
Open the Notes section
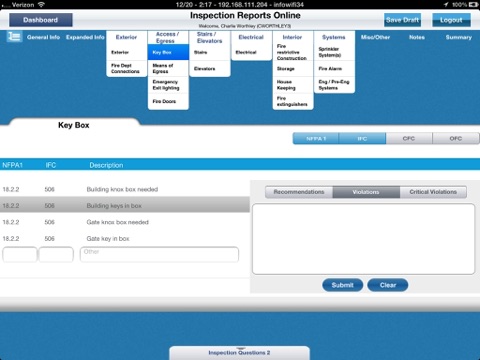click(417, 37)
